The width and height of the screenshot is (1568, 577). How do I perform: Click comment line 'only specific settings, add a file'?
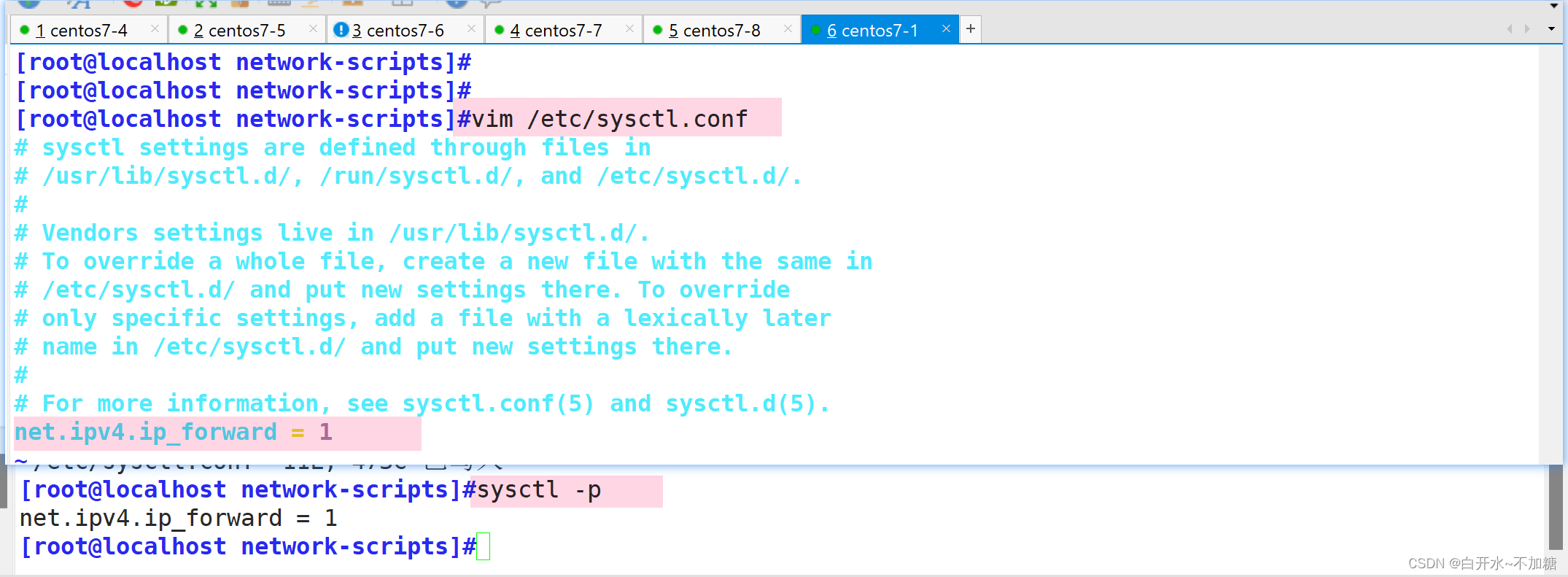click(423, 318)
